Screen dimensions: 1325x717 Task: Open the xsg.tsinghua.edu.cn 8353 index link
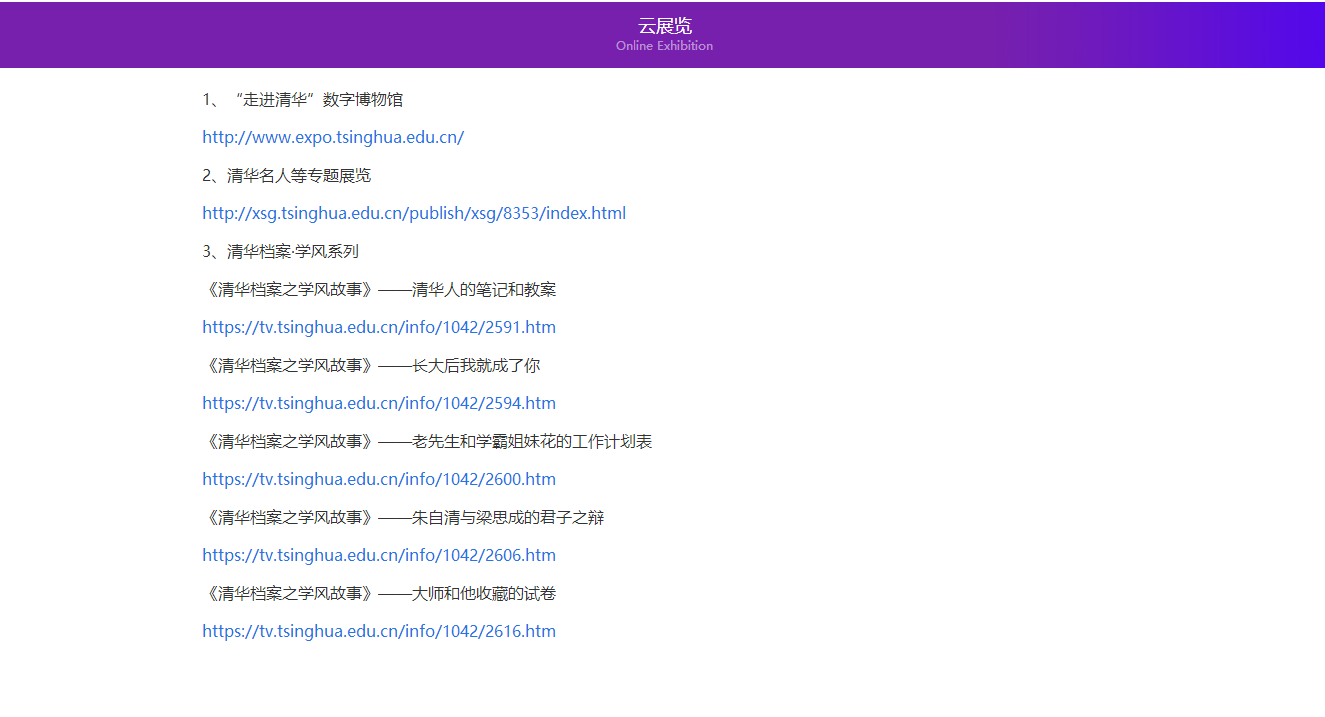414,214
